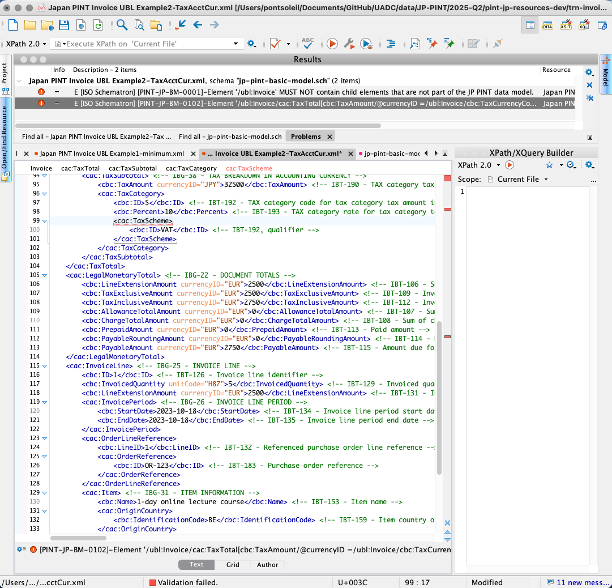This screenshot has height=588, width=612.
Task: Fold cac:Item element at line 129
Action: click(44, 493)
